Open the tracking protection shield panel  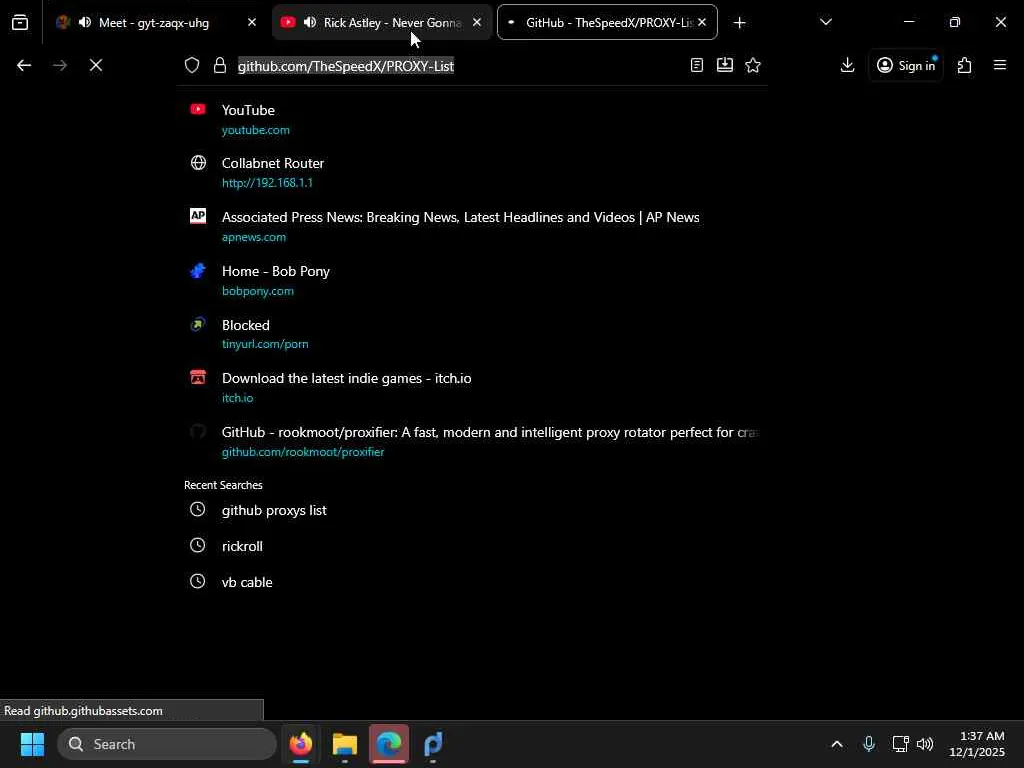[192, 65]
